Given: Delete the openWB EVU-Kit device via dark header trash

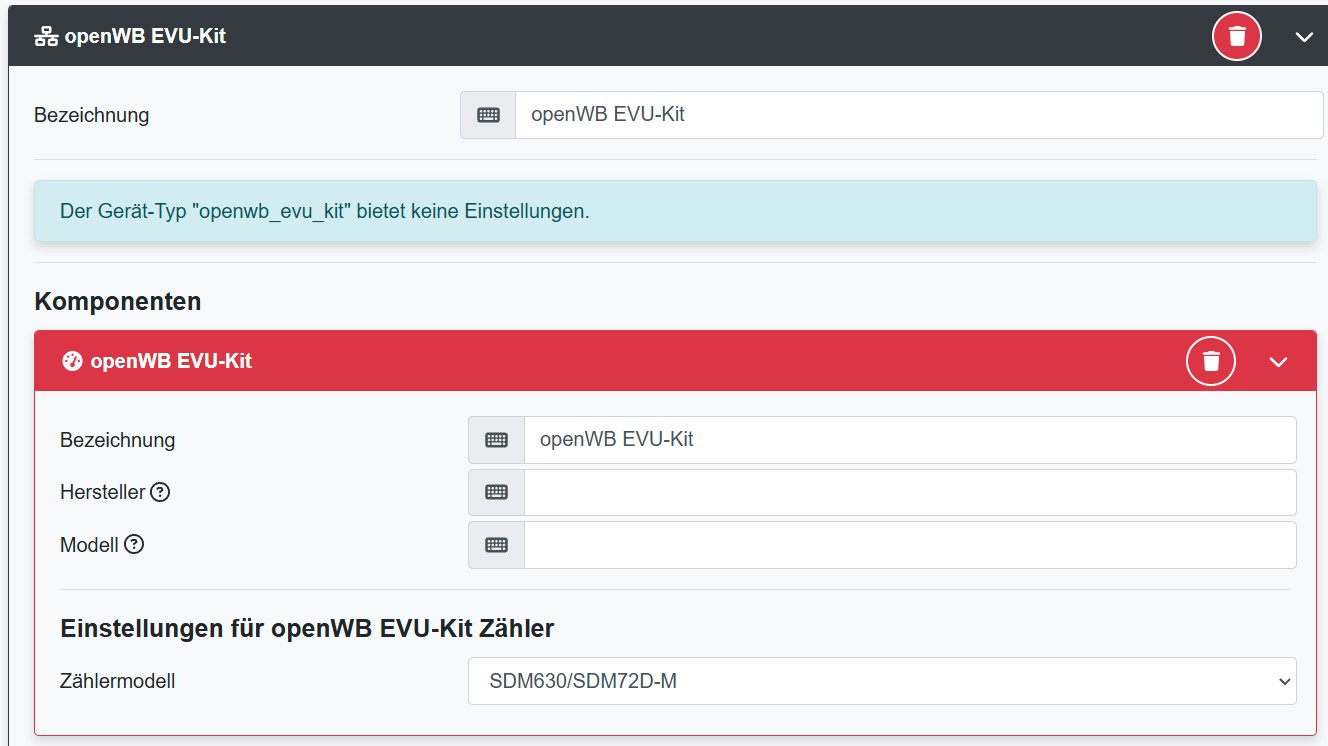Looking at the screenshot, I should (x=1237, y=36).
